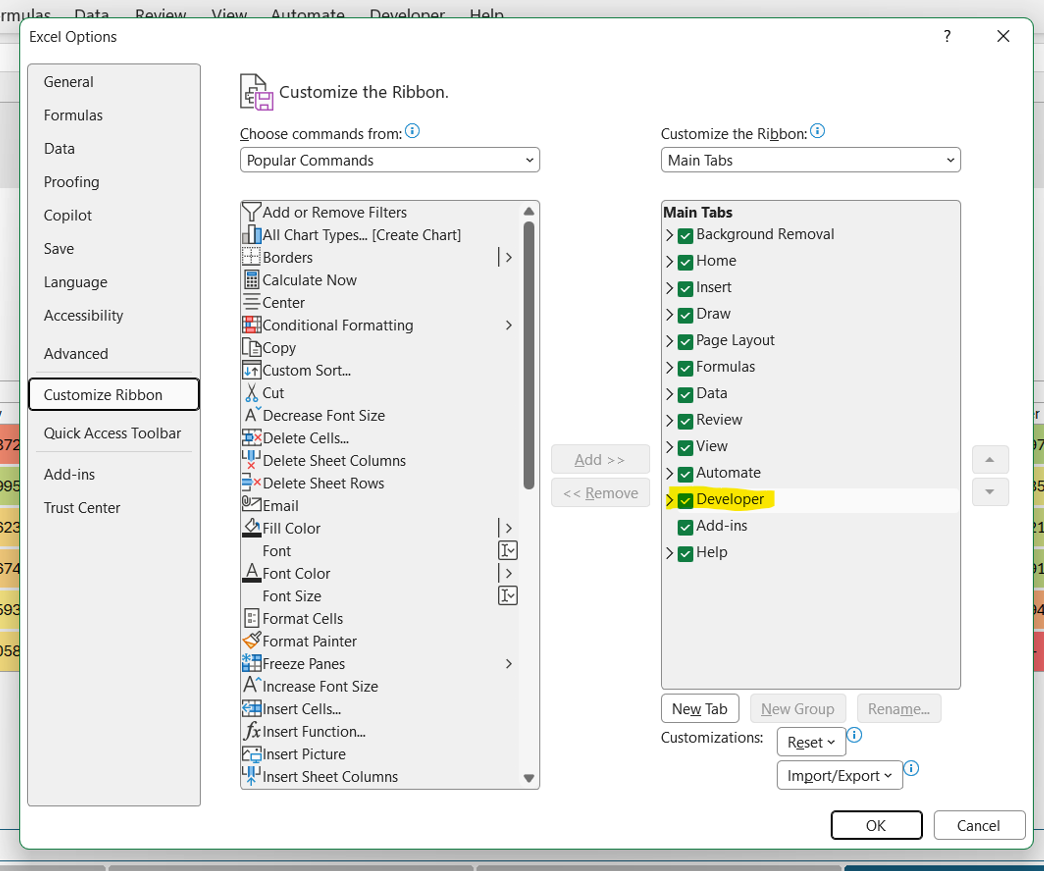Toggle the Automate tab checkbox

point(685,473)
